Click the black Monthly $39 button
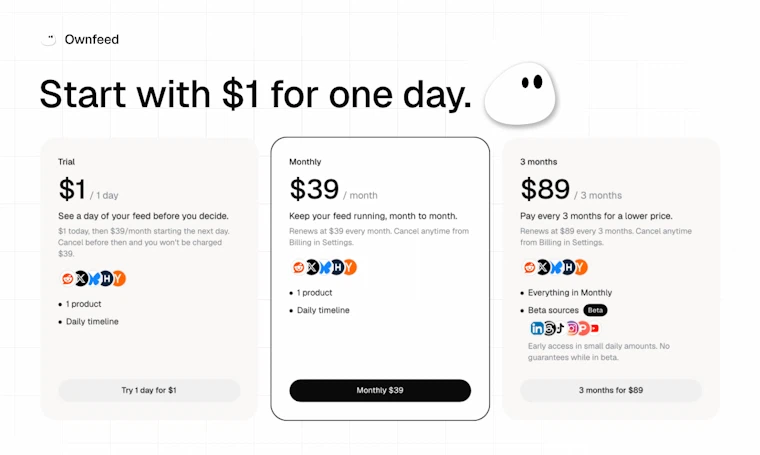 click(x=380, y=390)
